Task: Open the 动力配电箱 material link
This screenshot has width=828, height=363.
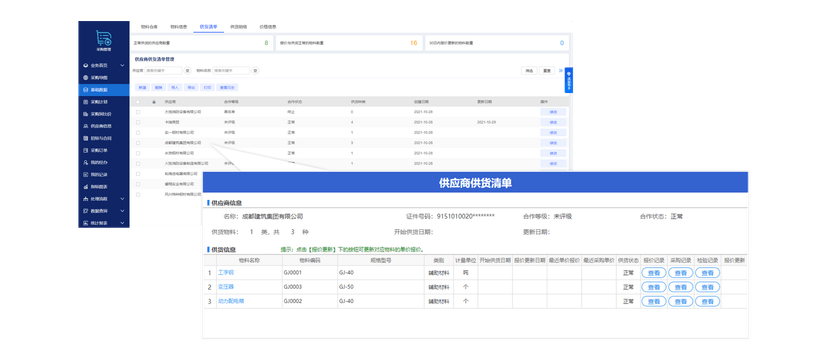Action: coord(231,301)
